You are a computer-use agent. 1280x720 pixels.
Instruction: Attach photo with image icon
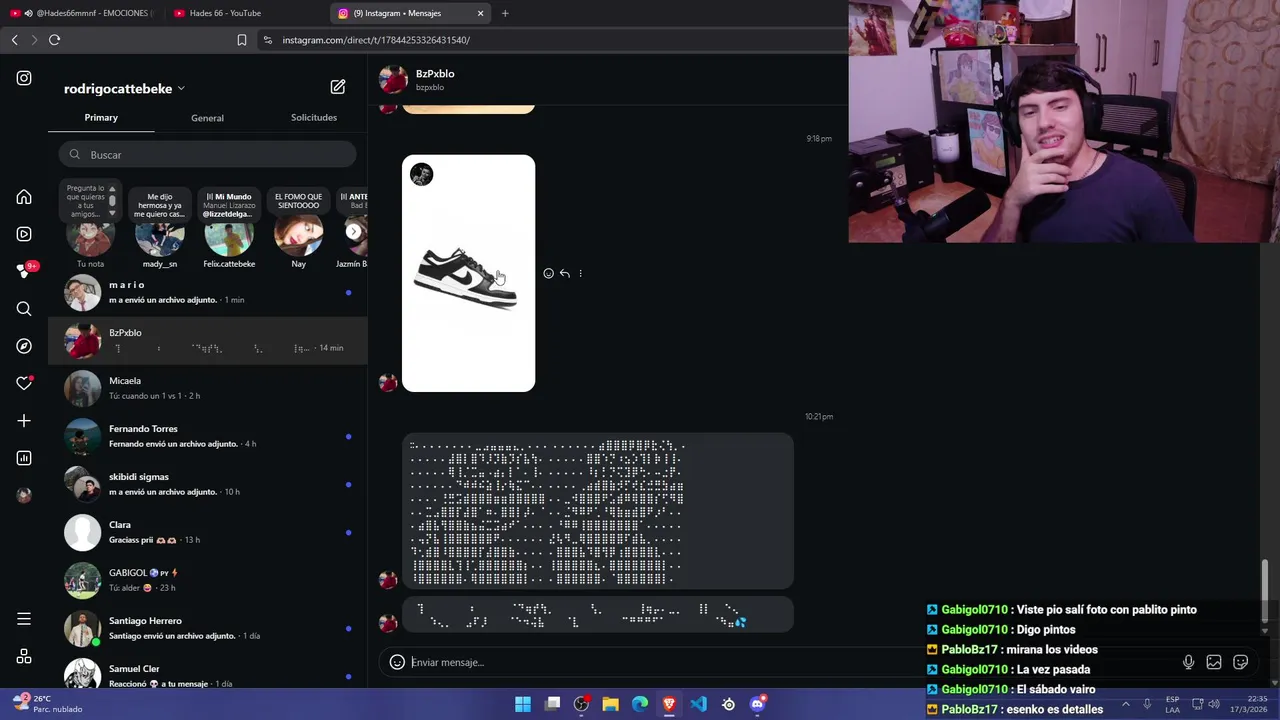point(1214,662)
